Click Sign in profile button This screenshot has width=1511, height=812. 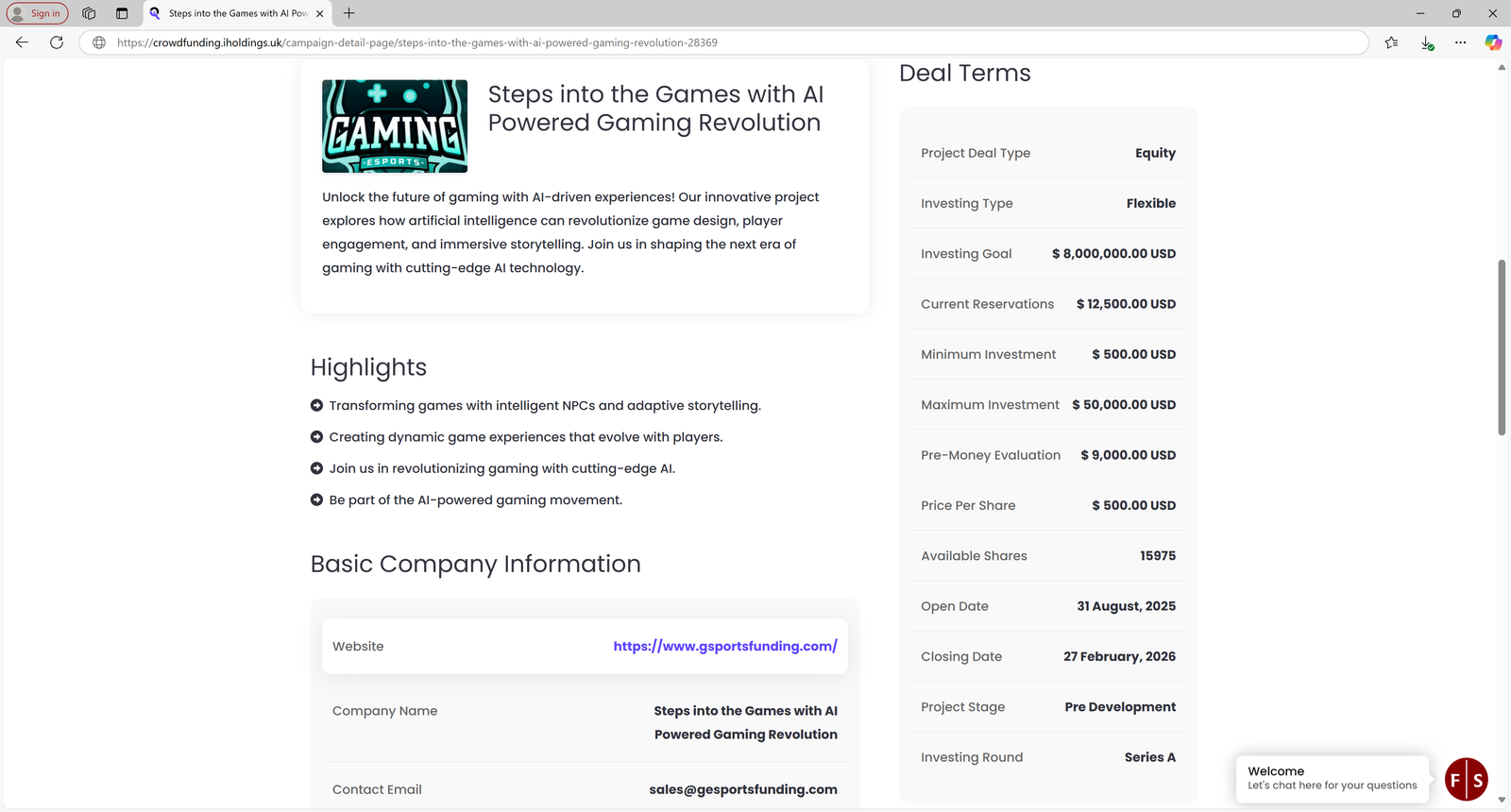[x=38, y=13]
